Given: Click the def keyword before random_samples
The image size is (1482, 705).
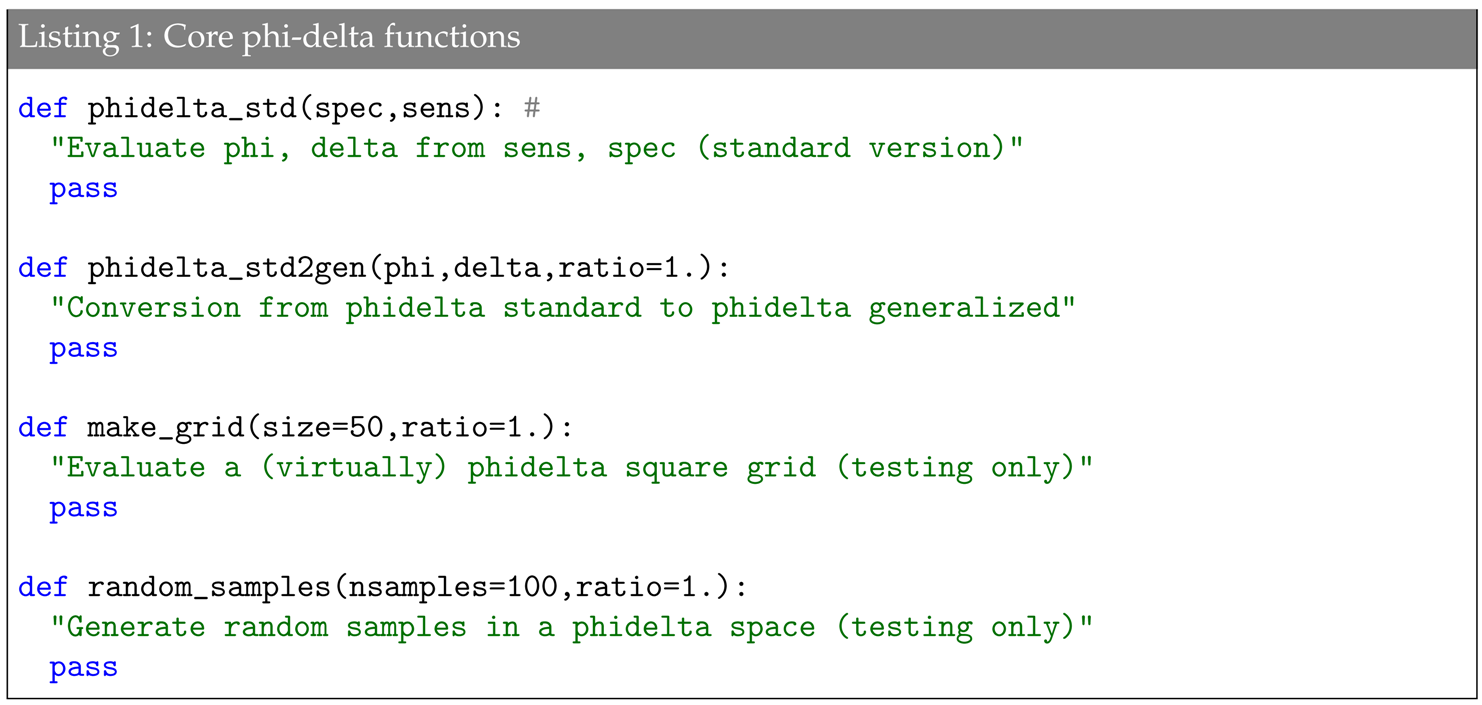Looking at the screenshot, I should coord(43,587).
